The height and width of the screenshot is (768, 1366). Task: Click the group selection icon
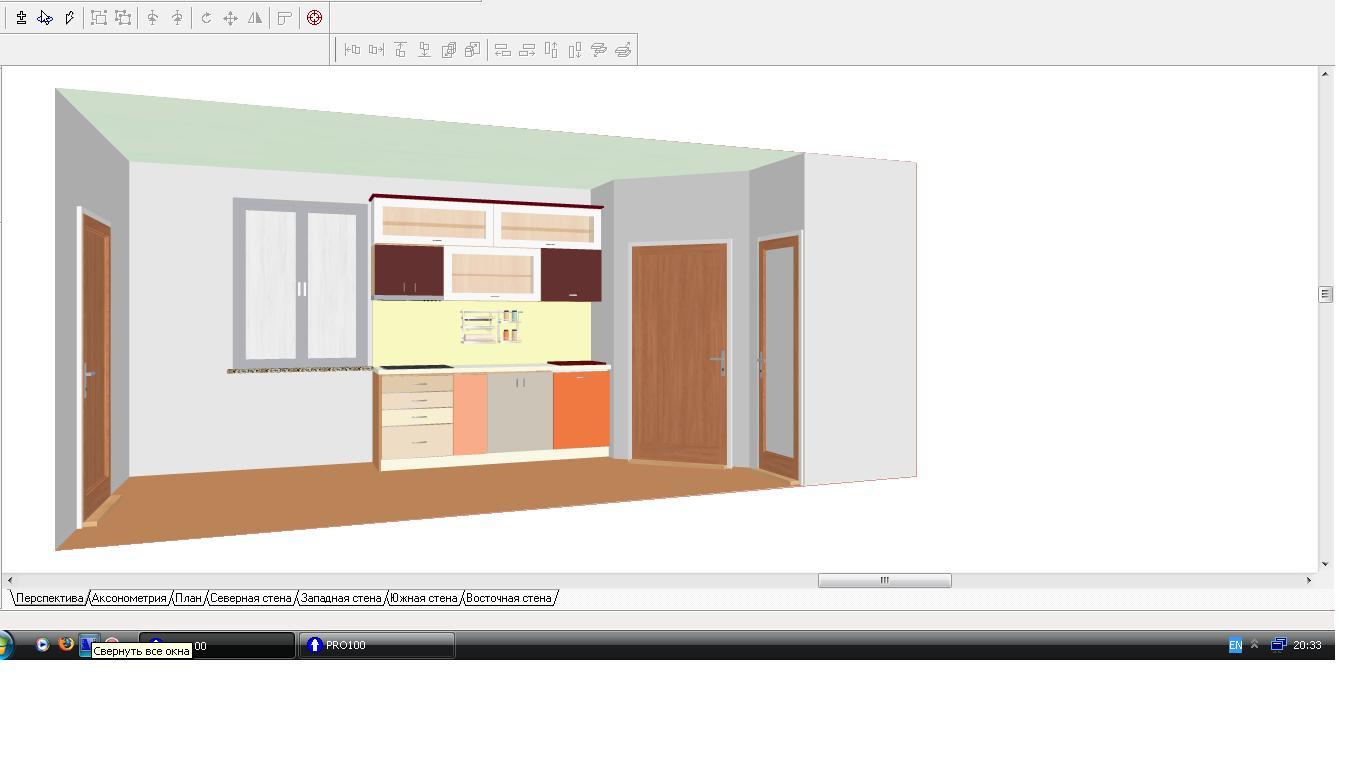99,18
